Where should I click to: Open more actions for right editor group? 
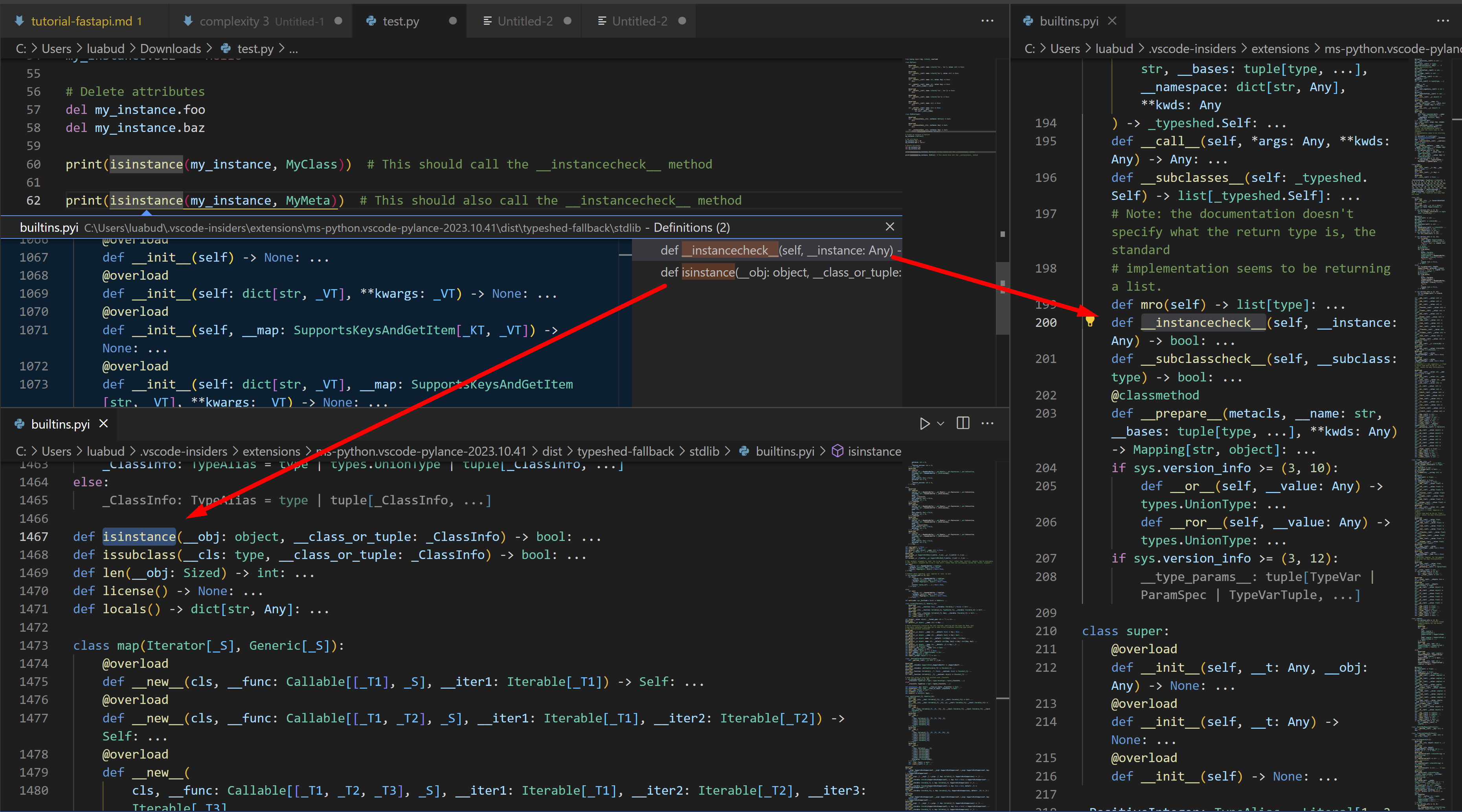click(1443, 21)
